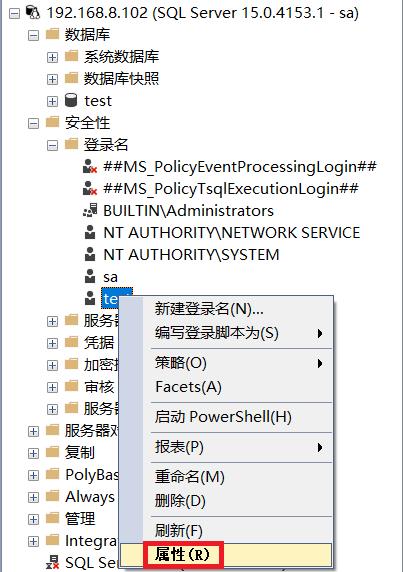Select the NT AUTHORITY\SYSTEM login item

pos(191,255)
